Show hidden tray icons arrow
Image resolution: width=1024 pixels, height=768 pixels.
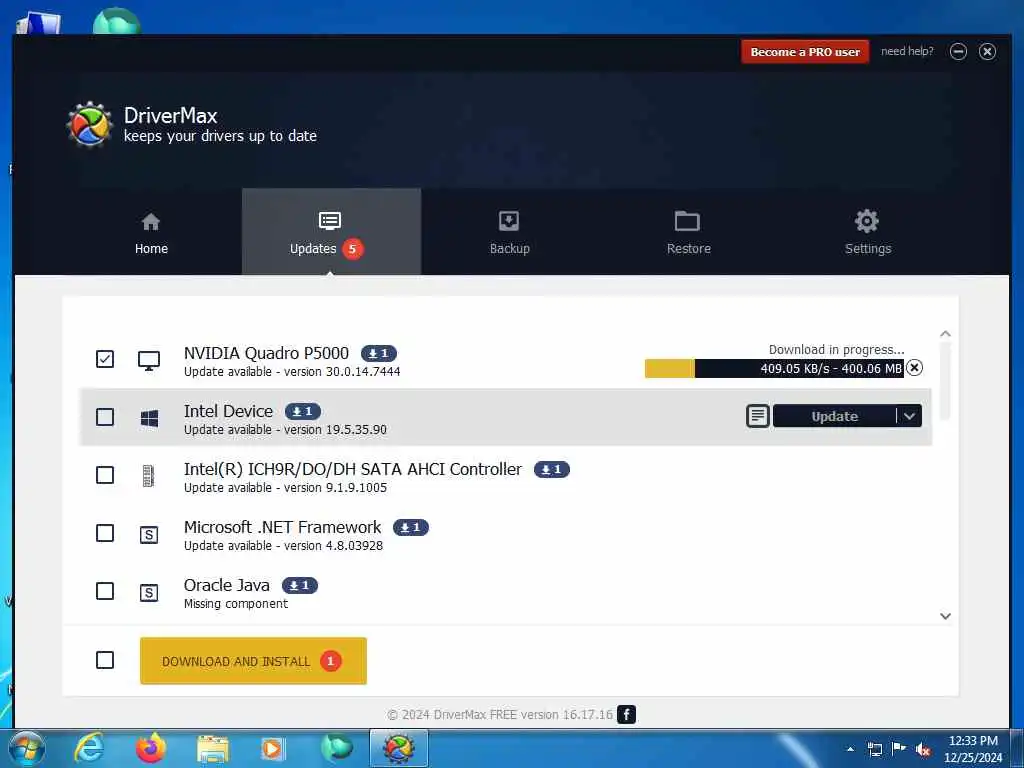pos(850,749)
